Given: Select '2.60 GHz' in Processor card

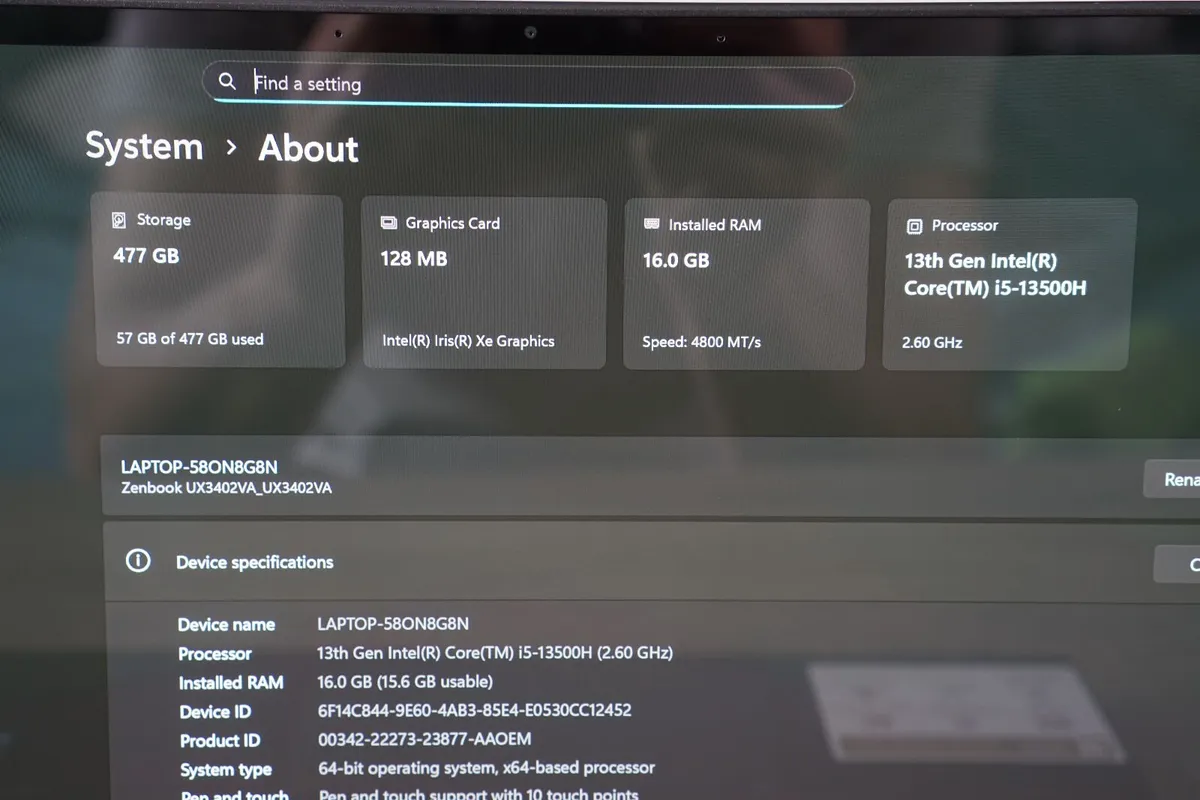Looking at the screenshot, I should click(932, 342).
